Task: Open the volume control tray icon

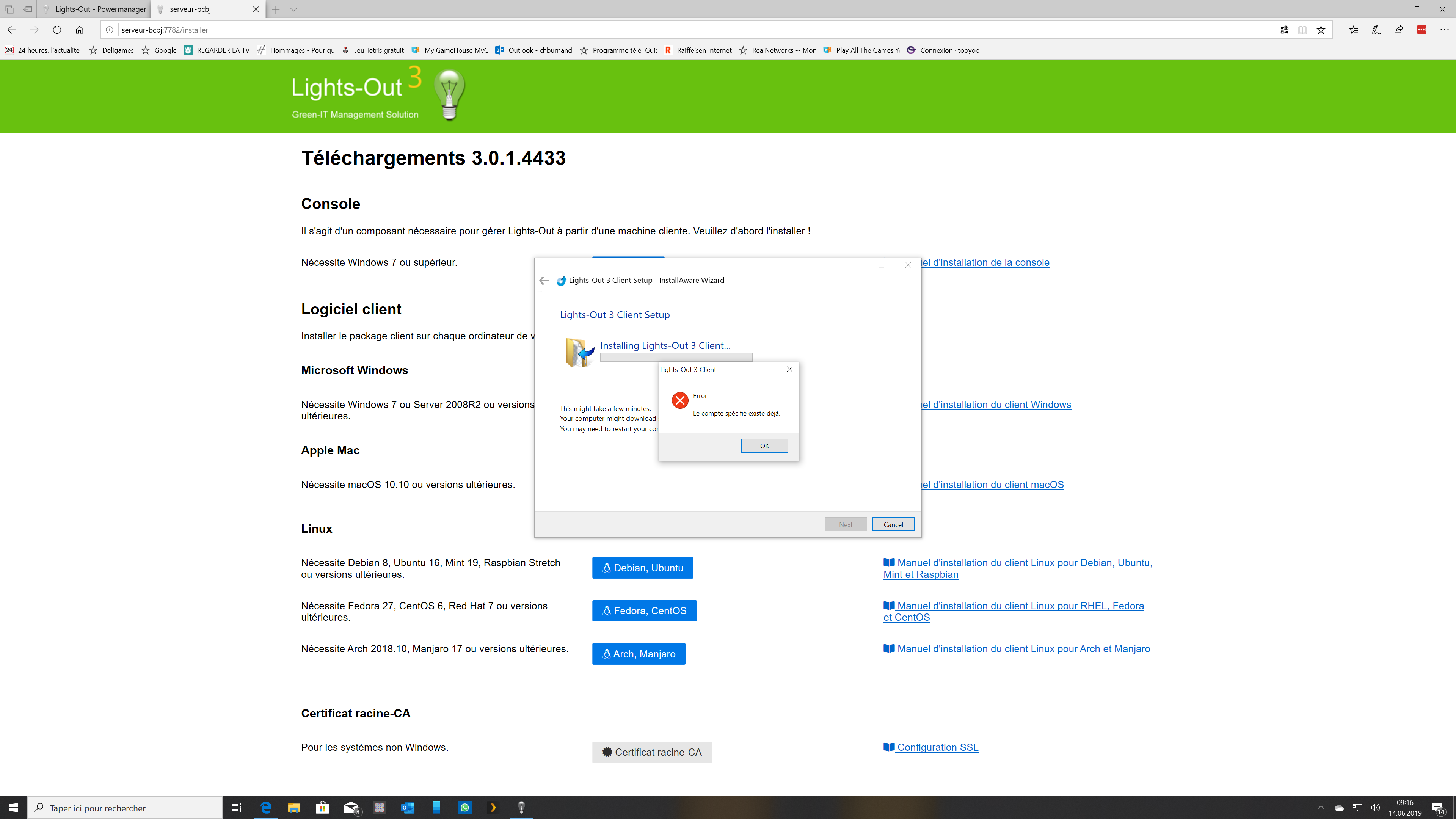Action: pos(1375,808)
